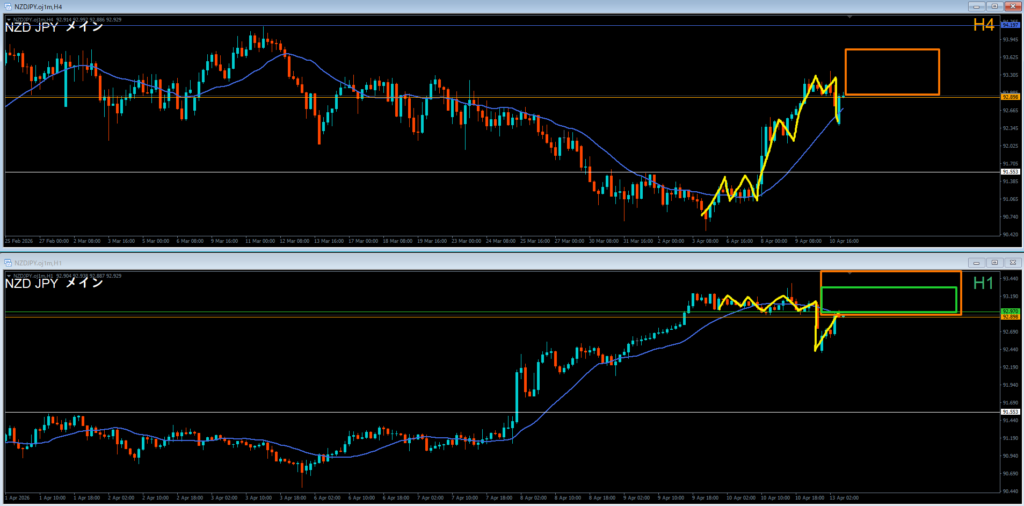Click the chart shift triangle on H4 chart
1024x506 pixels.
pyautogui.click(x=851, y=17)
